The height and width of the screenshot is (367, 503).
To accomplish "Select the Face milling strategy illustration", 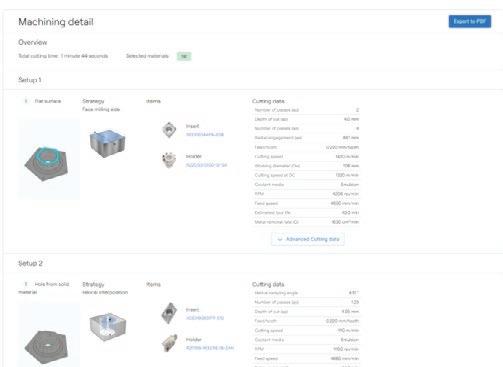I will 107,143.
